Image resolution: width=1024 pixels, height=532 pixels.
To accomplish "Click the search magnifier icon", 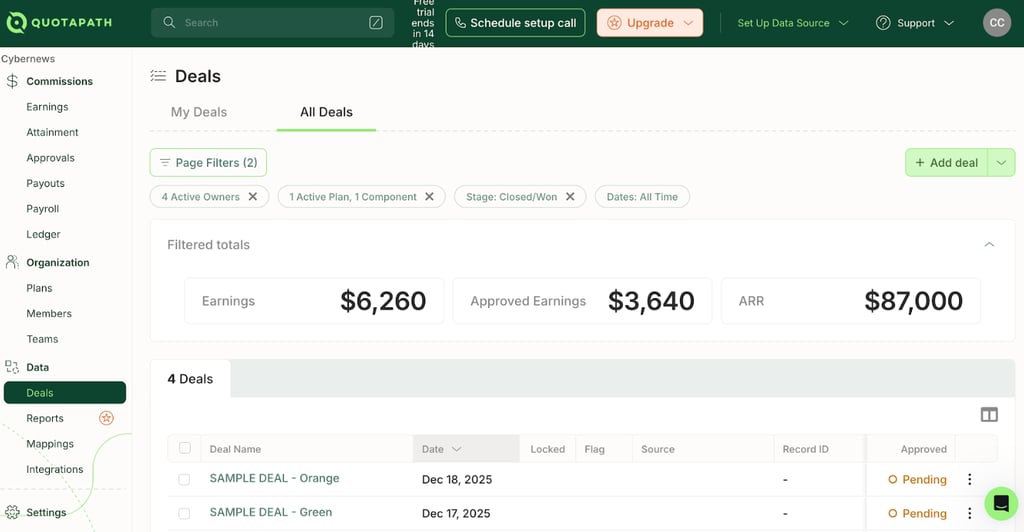I will 169,22.
